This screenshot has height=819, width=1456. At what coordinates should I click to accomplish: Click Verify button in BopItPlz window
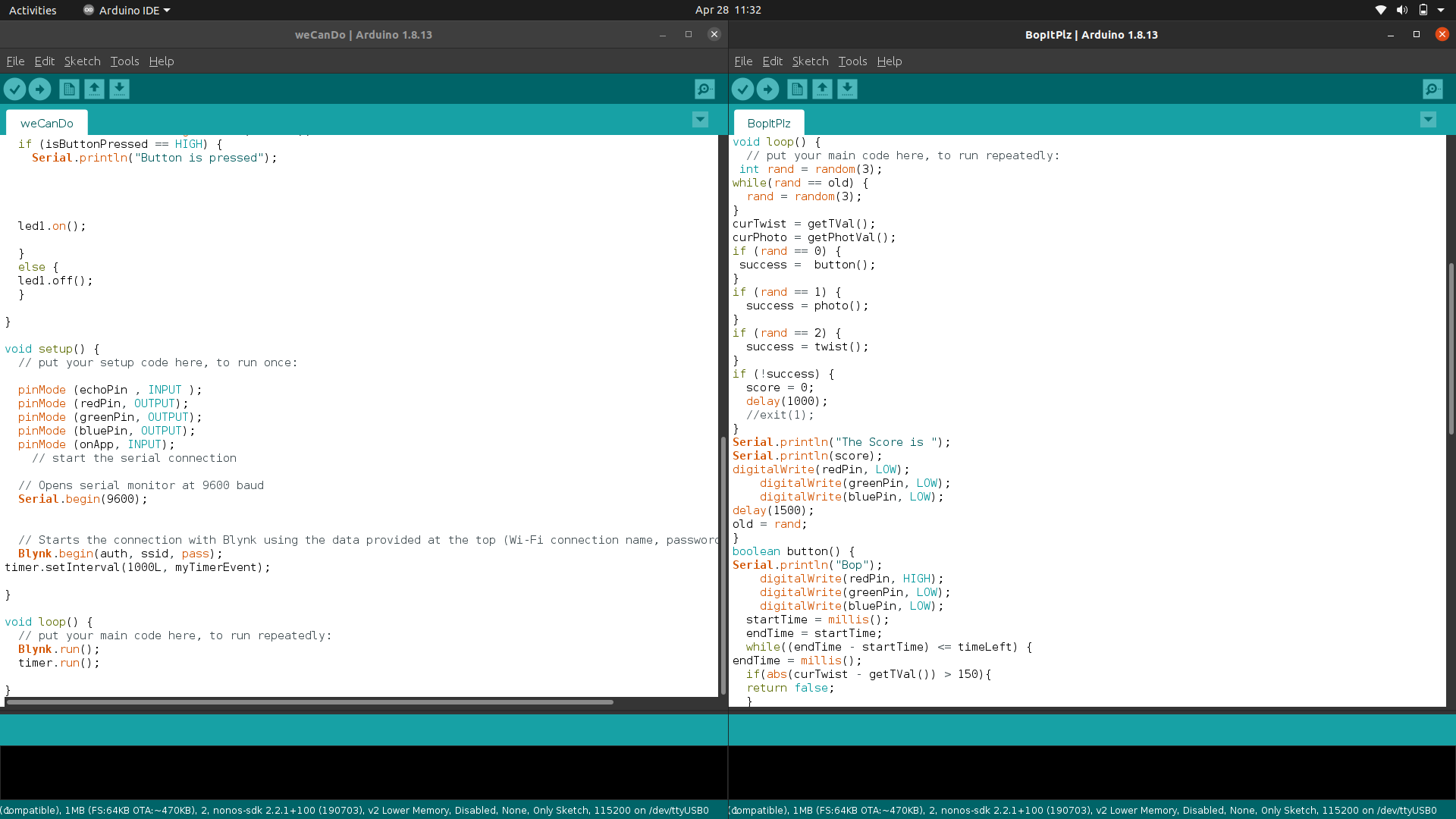click(x=742, y=89)
